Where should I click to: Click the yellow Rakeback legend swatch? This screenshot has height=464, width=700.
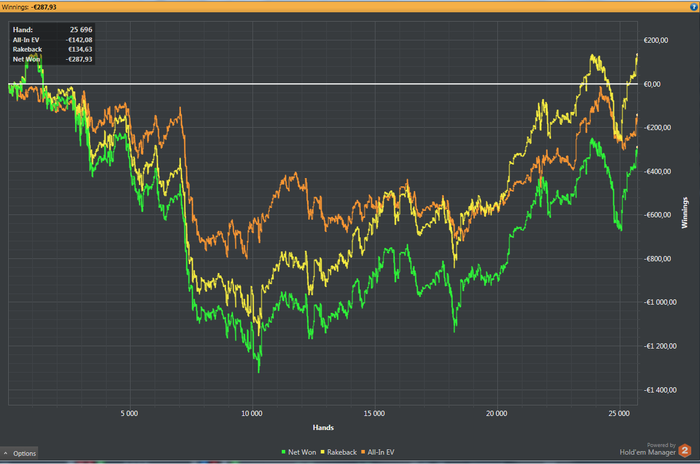click(322, 452)
